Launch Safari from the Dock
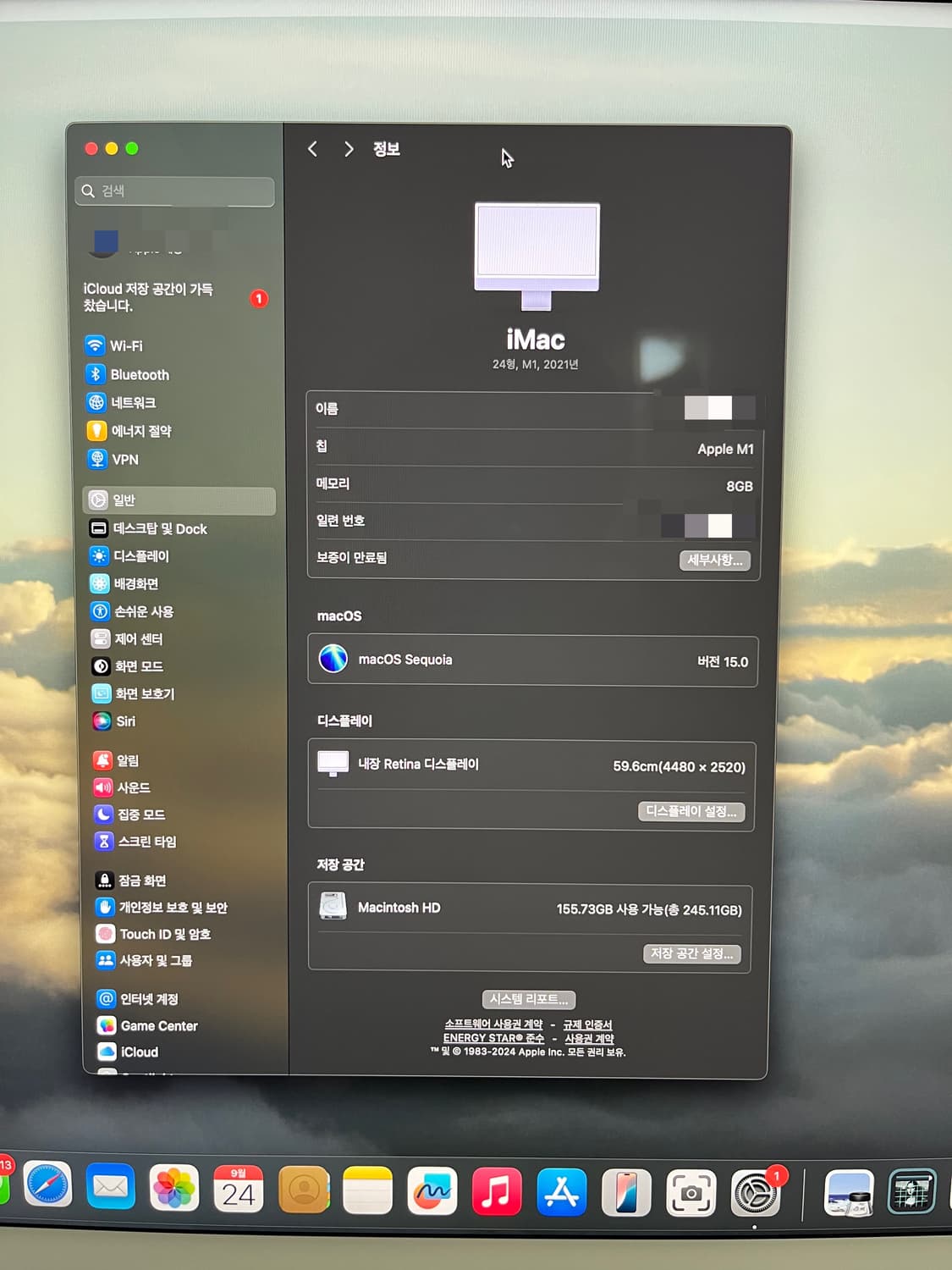Viewport: 952px width, 1270px height. click(47, 1186)
